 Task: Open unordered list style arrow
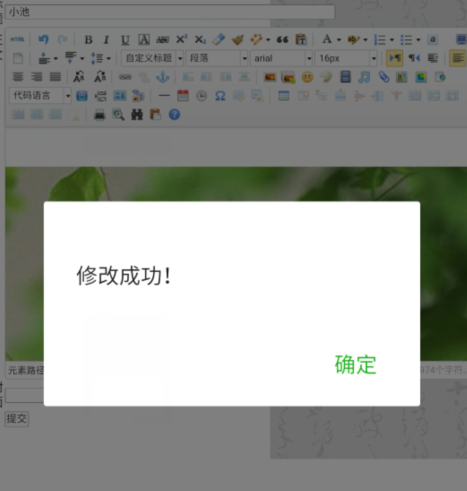pos(418,40)
